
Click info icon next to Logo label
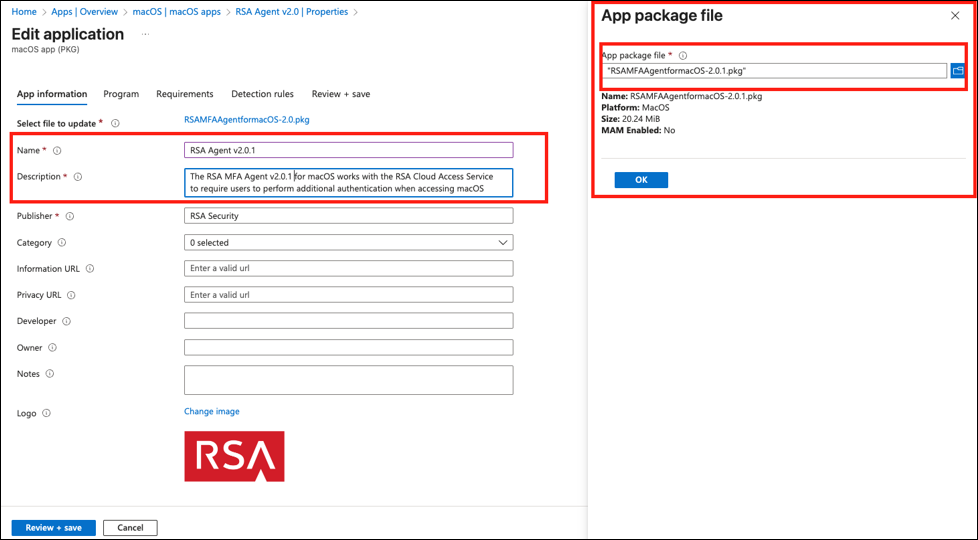click(46, 413)
